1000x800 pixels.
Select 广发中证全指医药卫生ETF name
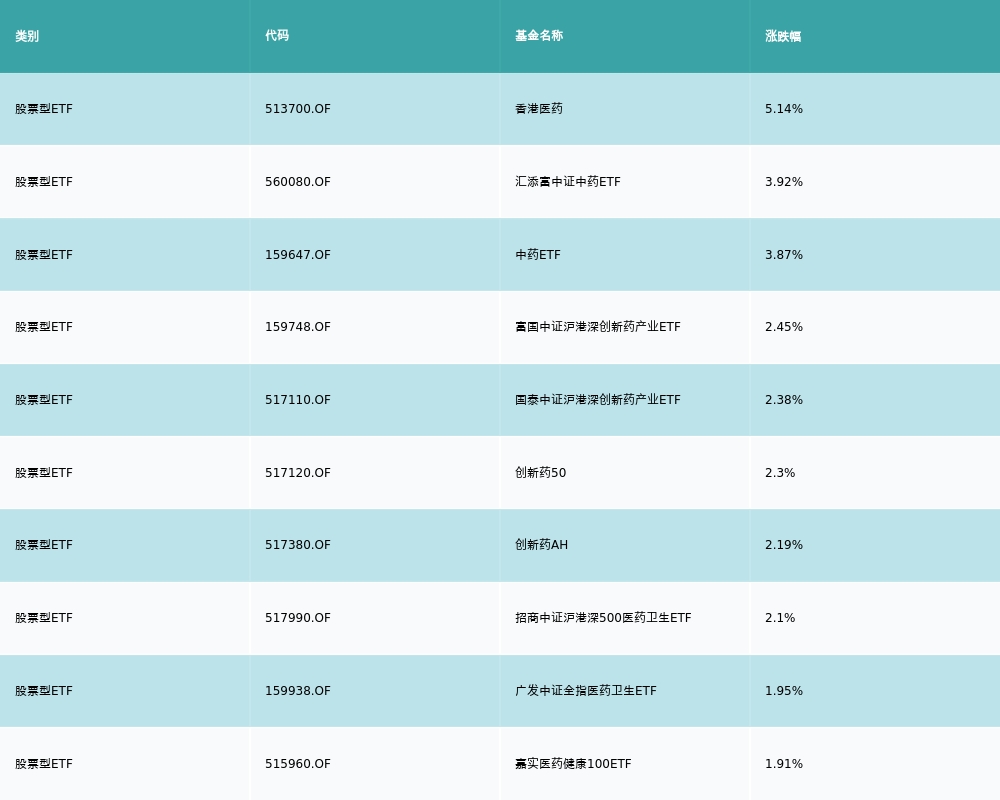(585, 691)
